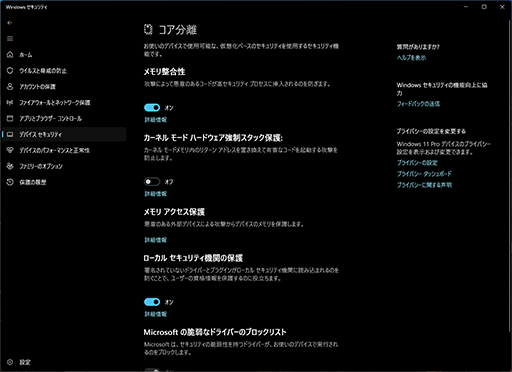Click the デバイス セキュリティ laptop icon
The height and width of the screenshot is (372, 512).
[10, 134]
